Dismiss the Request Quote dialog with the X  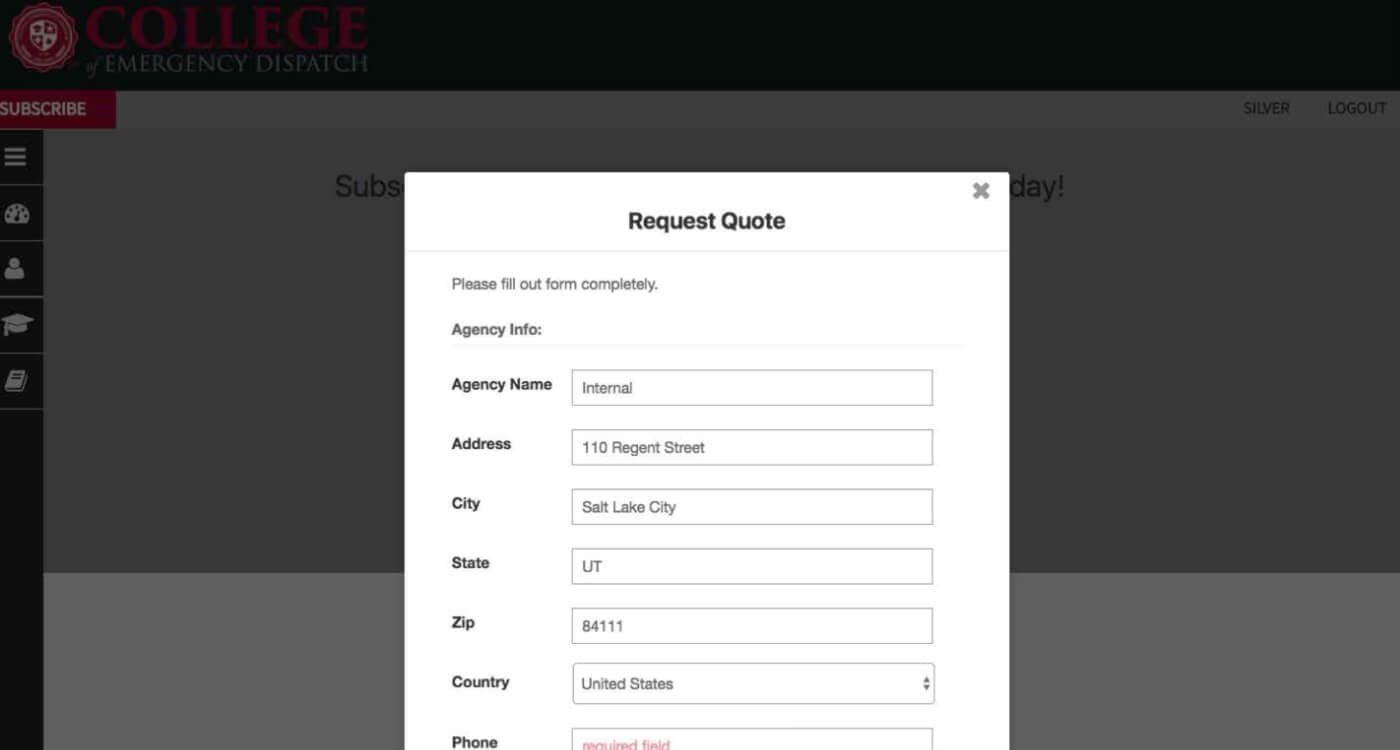point(980,190)
